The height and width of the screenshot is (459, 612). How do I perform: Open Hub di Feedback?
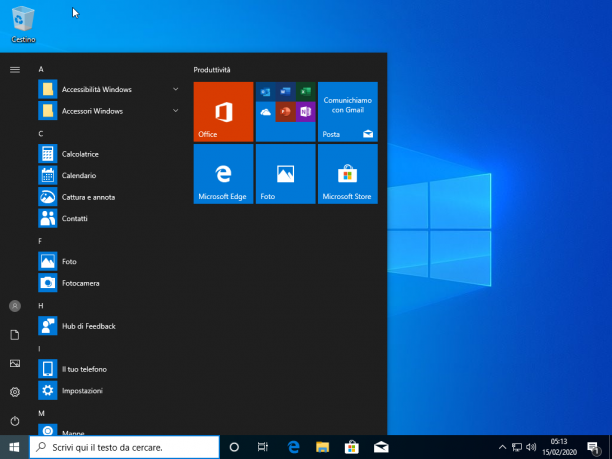point(108,326)
